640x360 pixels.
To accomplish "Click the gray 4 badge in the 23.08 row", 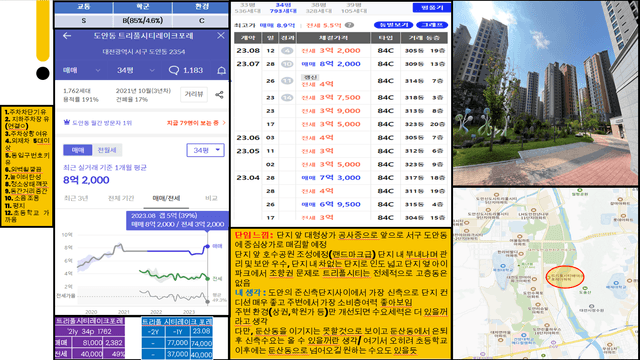I will (287, 51).
